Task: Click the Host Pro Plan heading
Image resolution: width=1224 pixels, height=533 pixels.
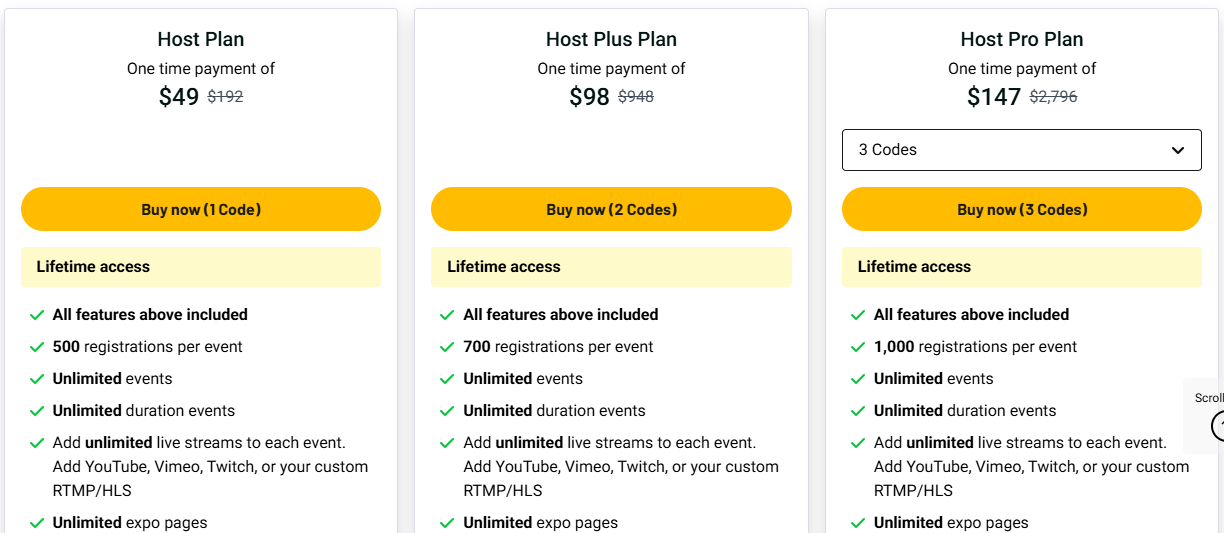Action: 1021,39
